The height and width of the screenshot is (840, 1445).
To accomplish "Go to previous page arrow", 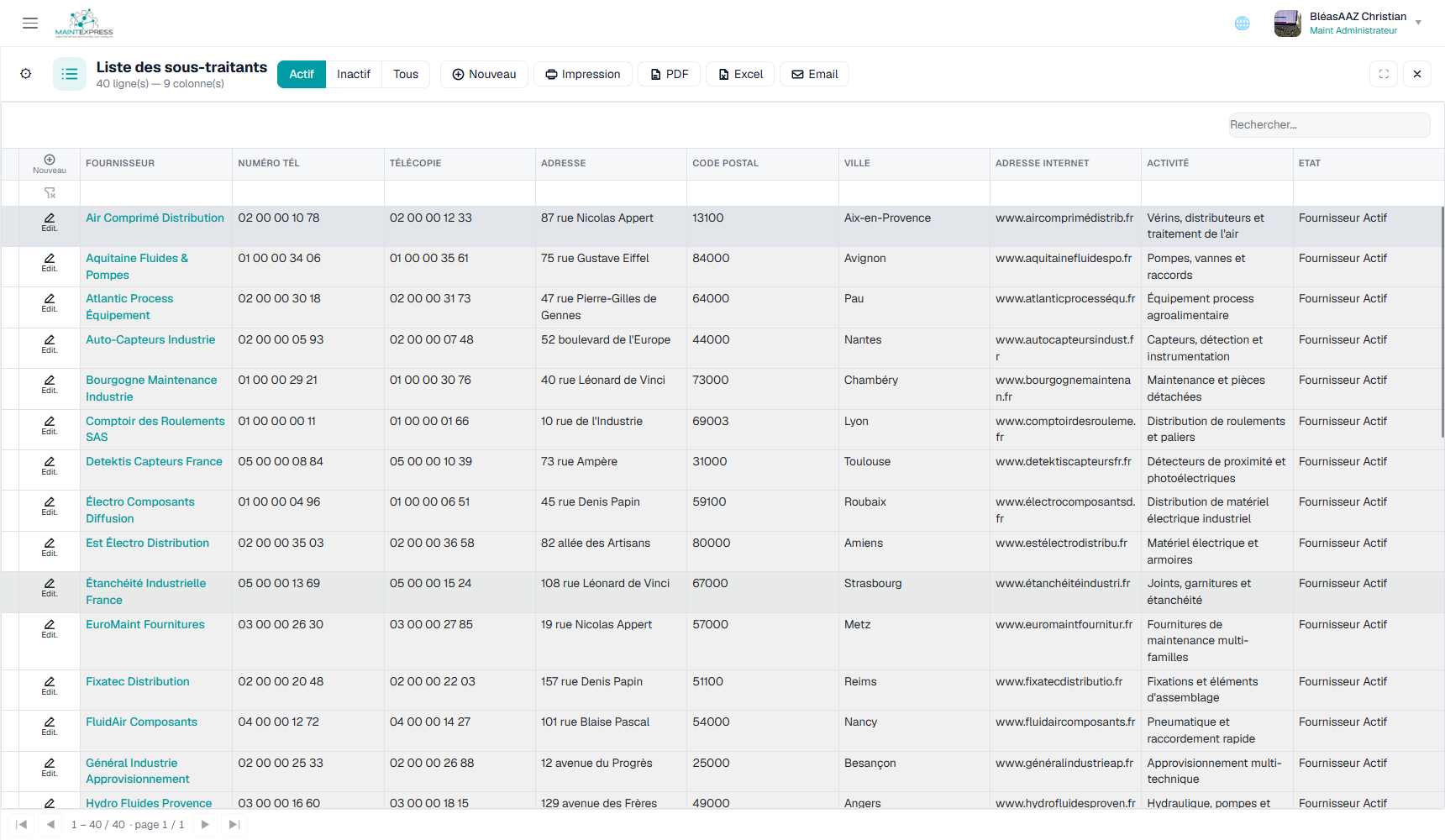I will 50,824.
